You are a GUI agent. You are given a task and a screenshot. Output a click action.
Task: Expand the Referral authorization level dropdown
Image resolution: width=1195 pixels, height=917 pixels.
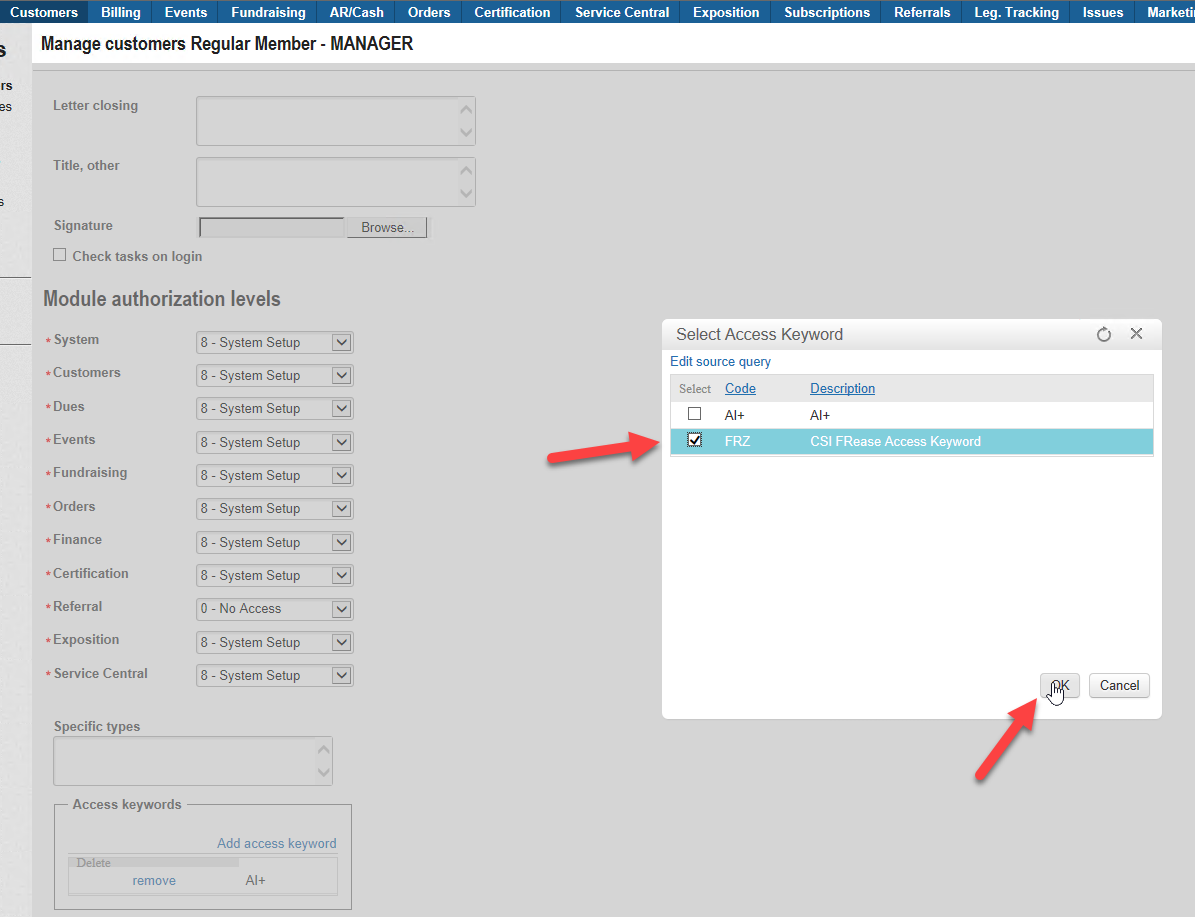pos(341,609)
